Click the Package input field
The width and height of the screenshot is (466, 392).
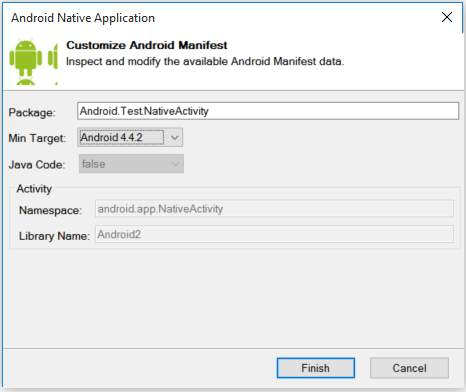[268, 111]
